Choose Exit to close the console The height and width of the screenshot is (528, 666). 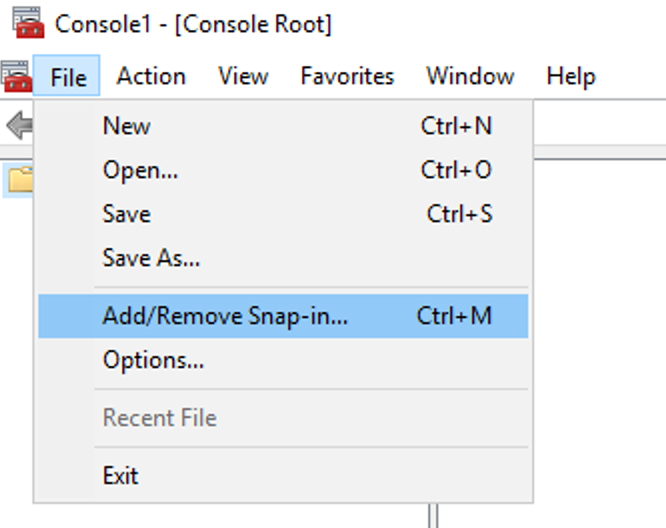[x=120, y=476]
